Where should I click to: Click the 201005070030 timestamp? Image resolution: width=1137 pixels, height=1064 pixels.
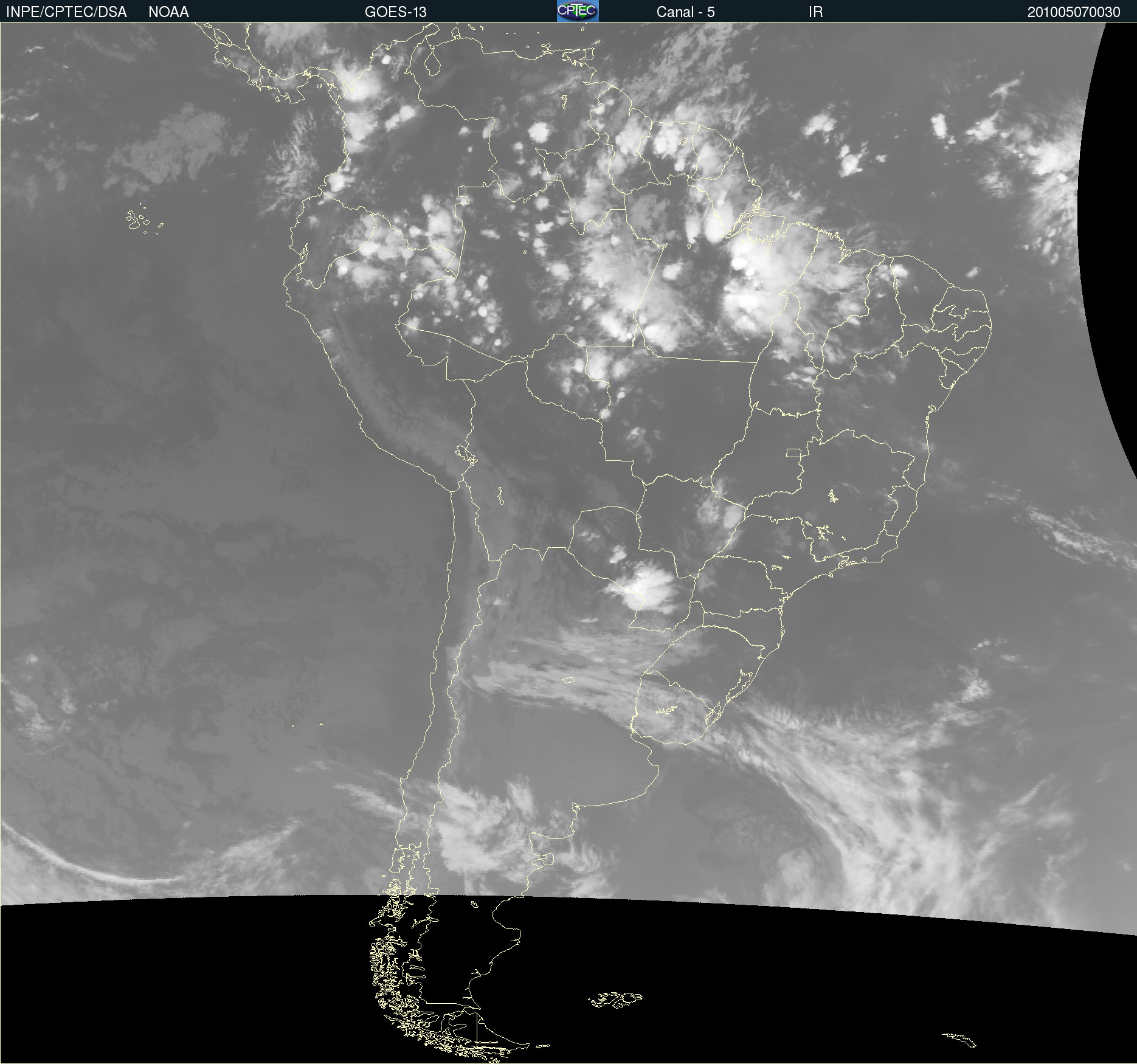1074,12
